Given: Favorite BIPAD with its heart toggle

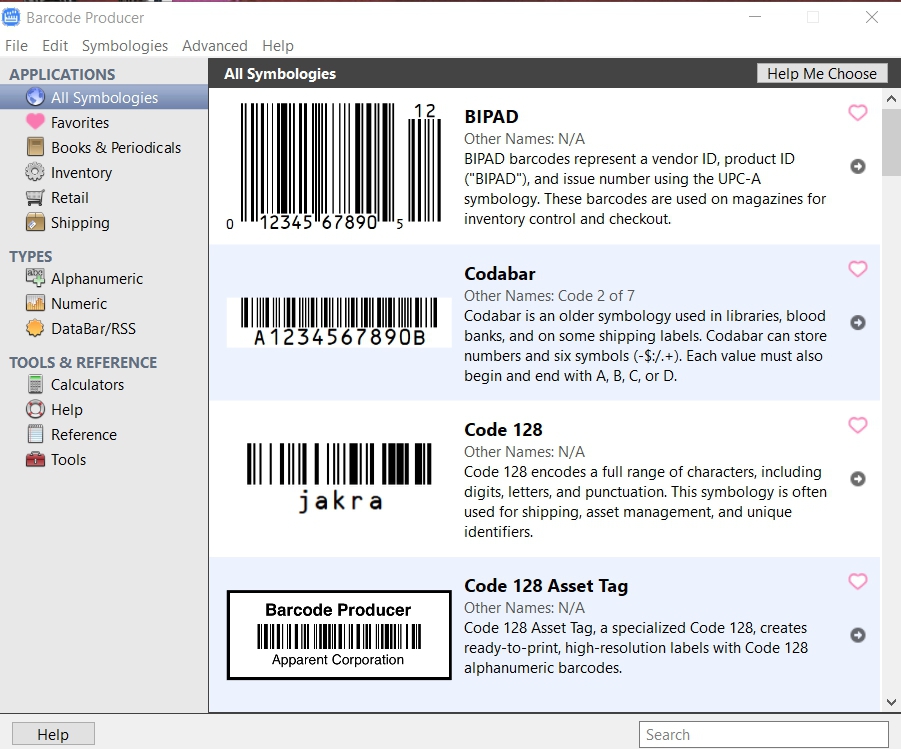Looking at the screenshot, I should click(857, 113).
